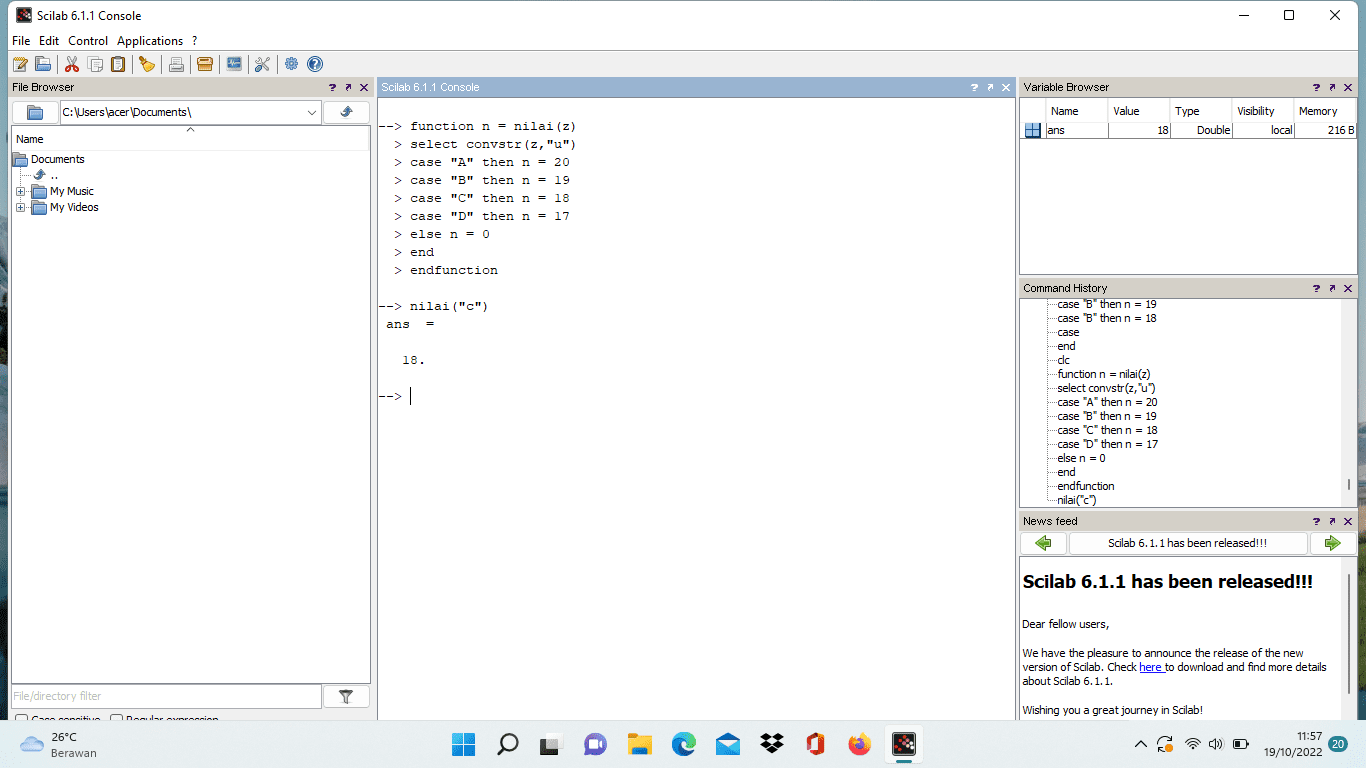Undock the Command History panel
Screen dimensions: 1366x768
(1332, 289)
